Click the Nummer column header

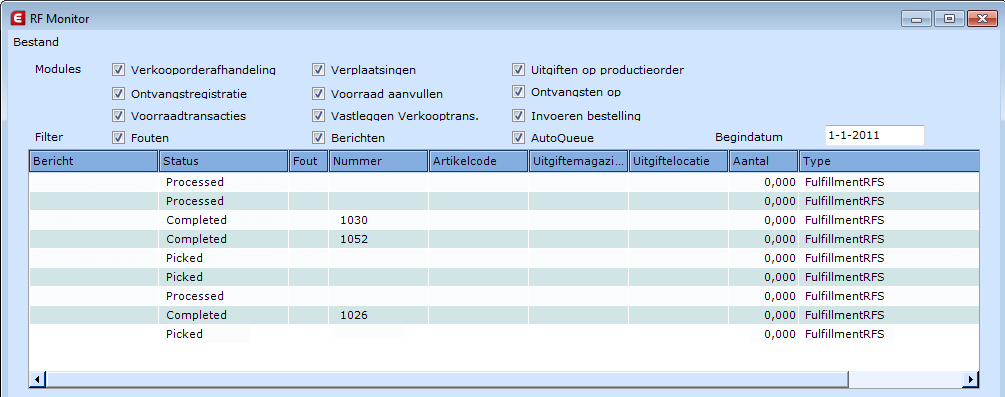[378, 161]
